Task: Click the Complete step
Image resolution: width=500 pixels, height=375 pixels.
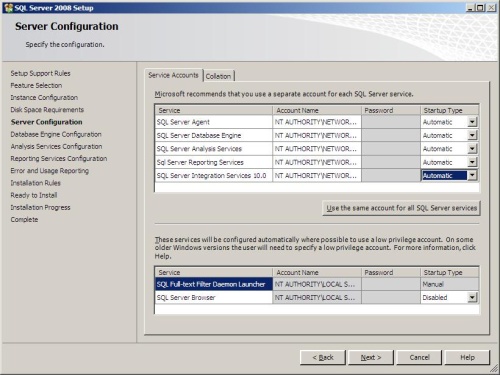Action: tap(24, 220)
